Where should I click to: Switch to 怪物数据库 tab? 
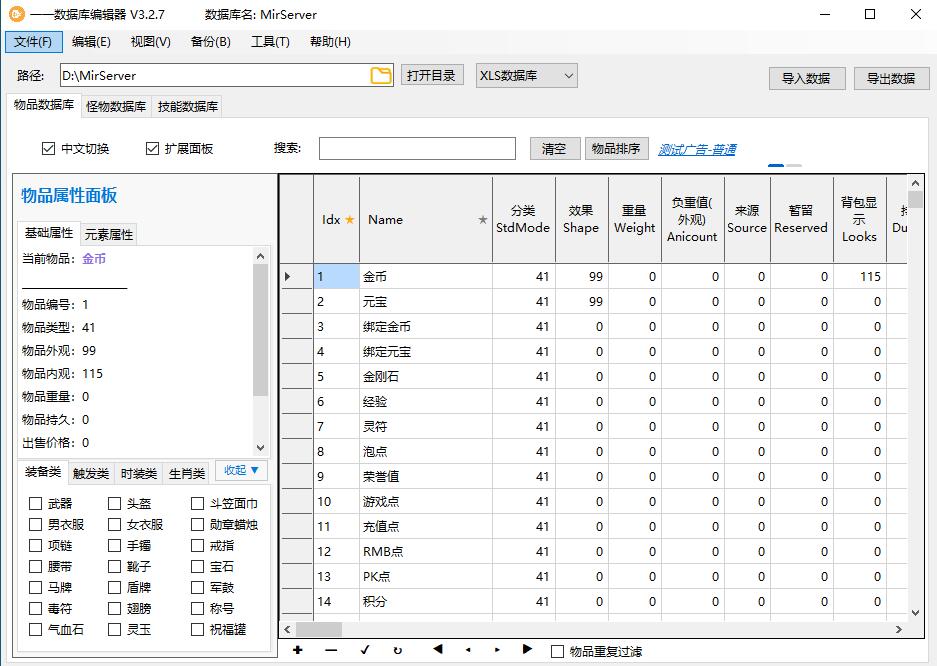tap(116, 106)
